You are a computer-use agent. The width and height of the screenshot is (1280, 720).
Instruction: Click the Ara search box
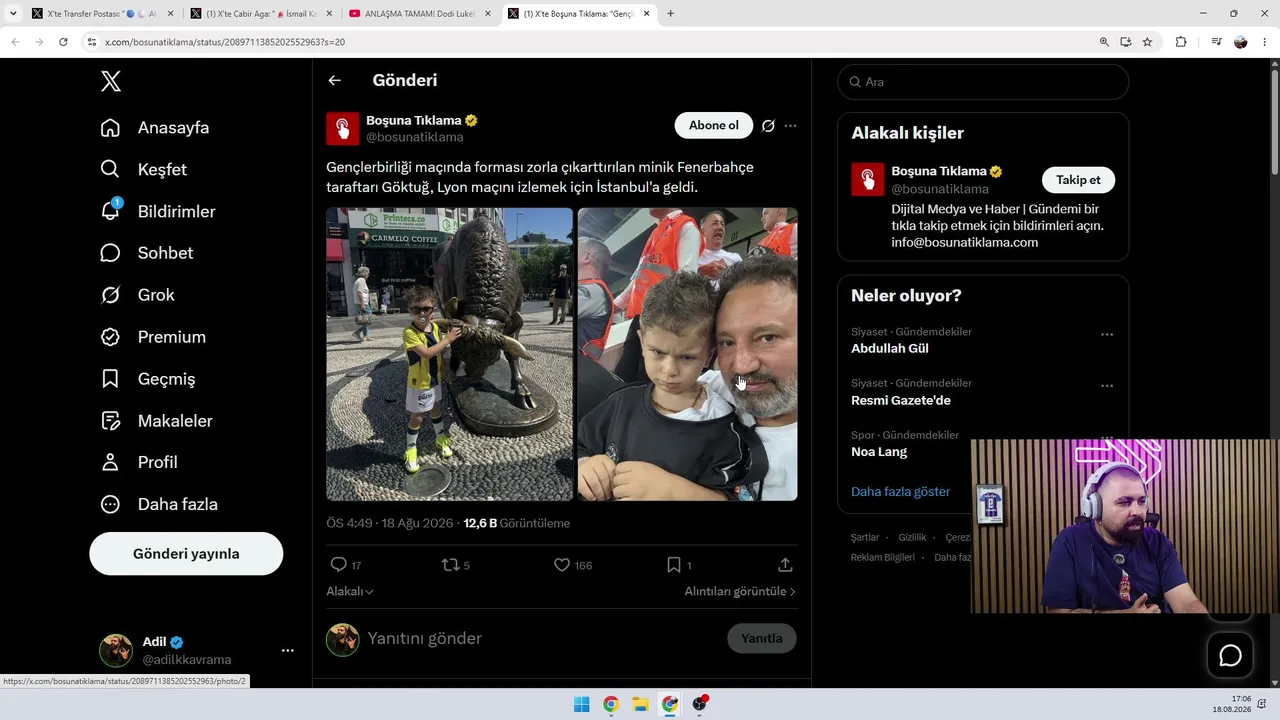pos(983,82)
